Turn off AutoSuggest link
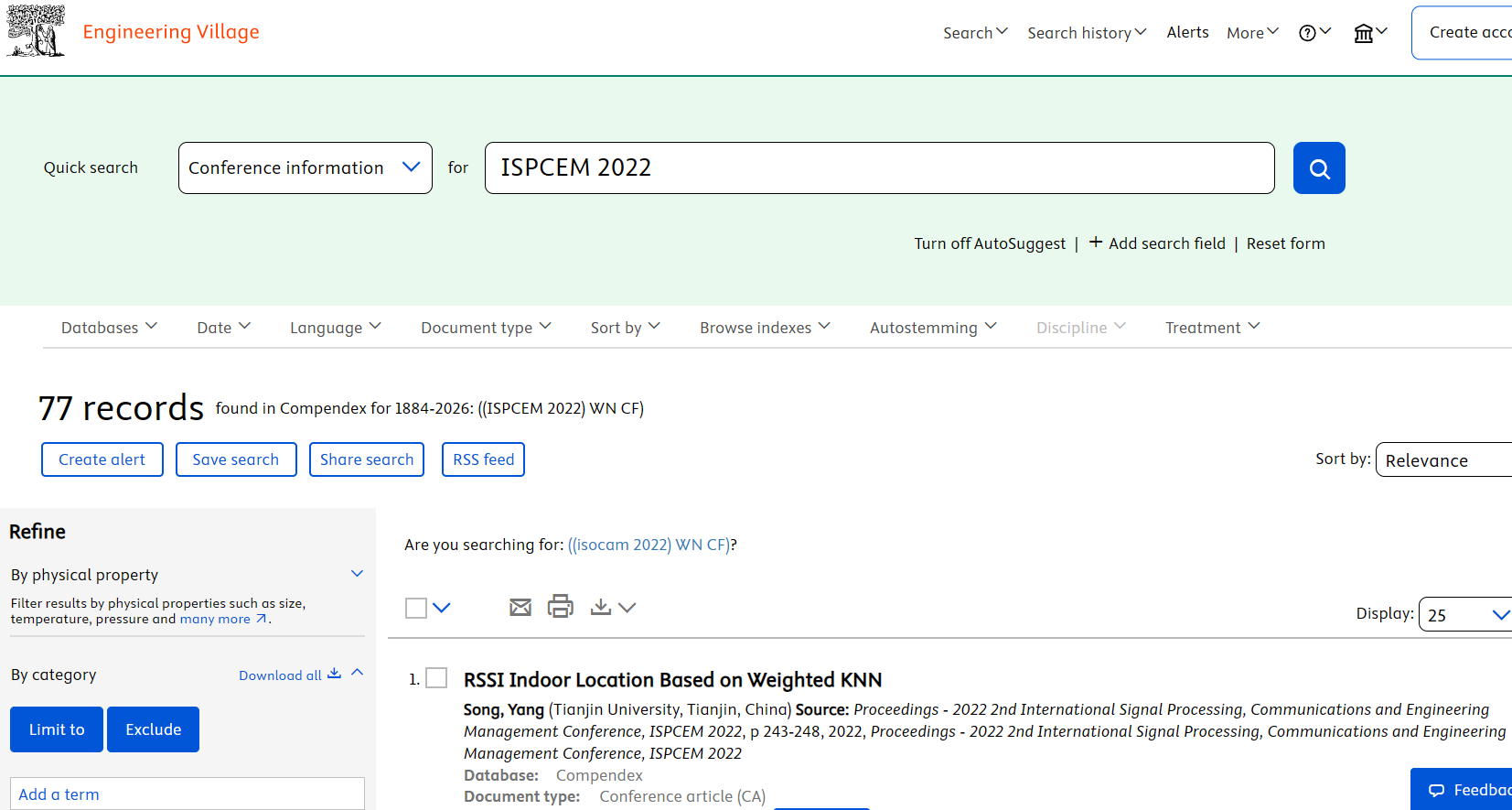Viewport: 1512px width, 810px height. 990,243
